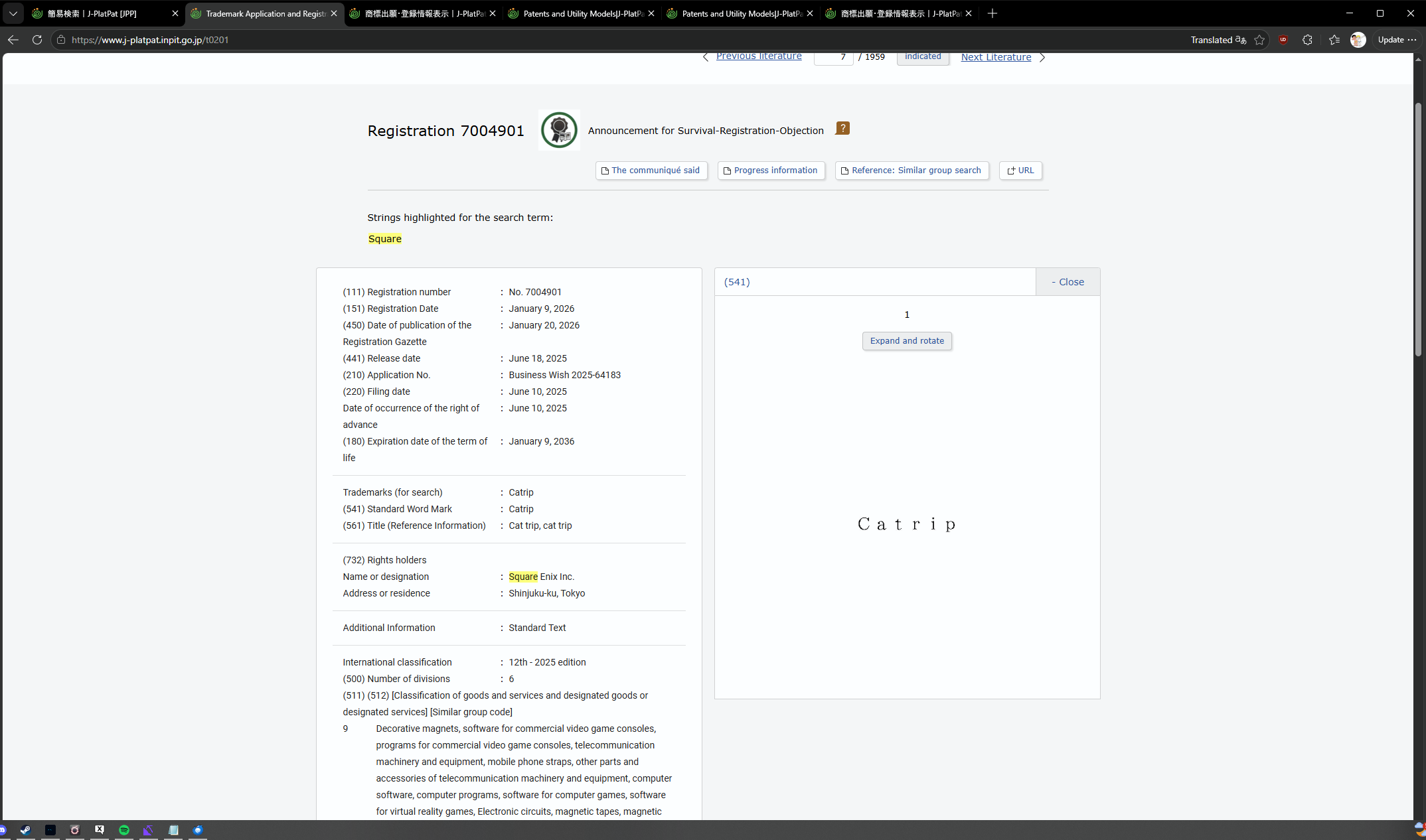Open the browser Extensions puzzle icon

tap(1307, 40)
